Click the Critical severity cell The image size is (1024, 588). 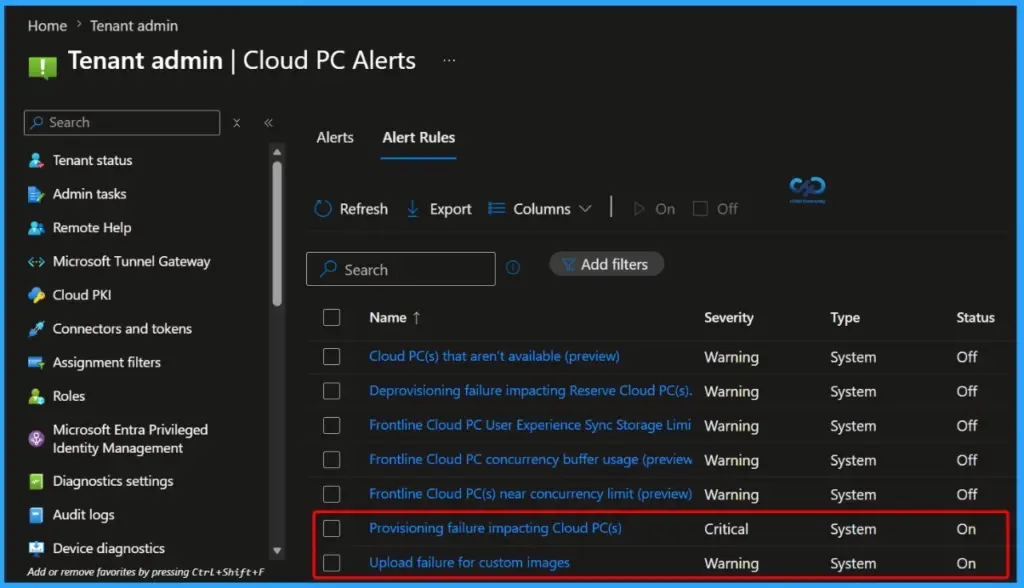[x=726, y=529]
